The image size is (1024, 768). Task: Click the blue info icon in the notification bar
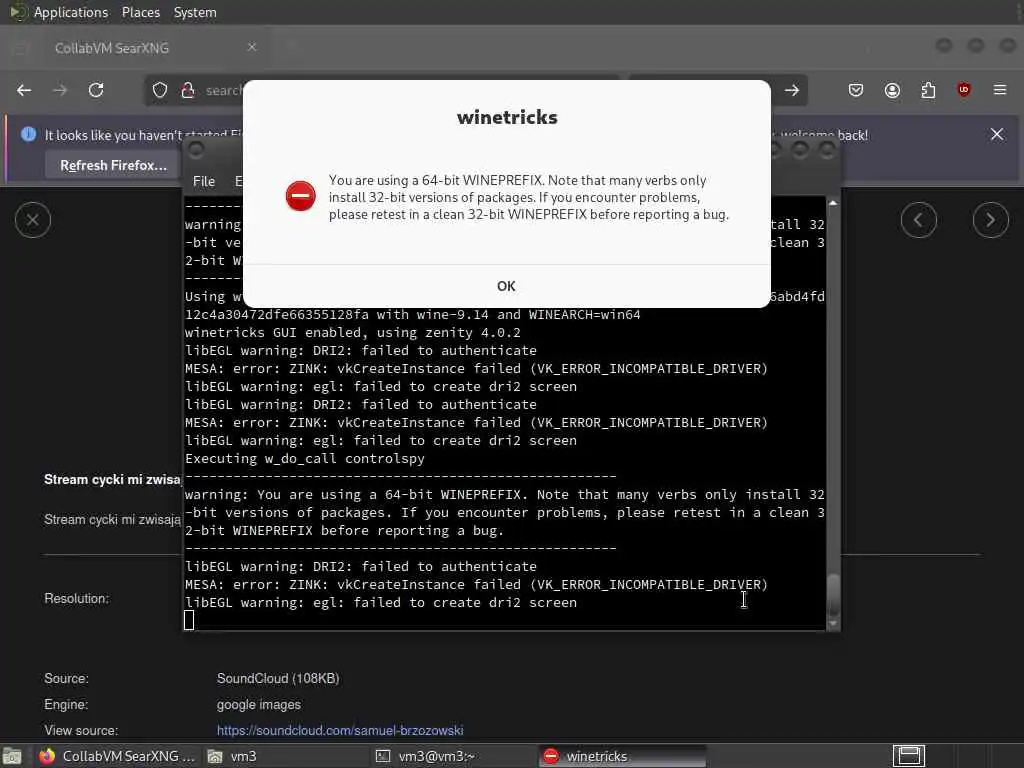click(x=28, y=134)
